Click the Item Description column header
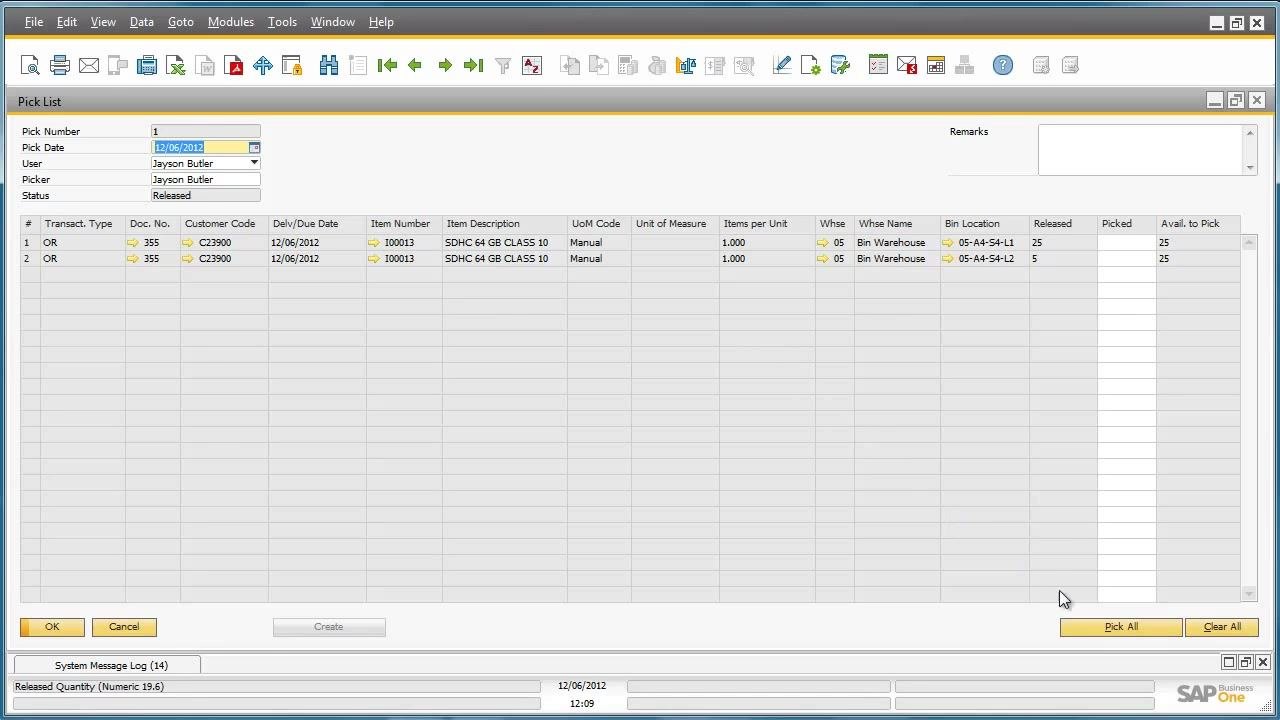This screenshot has height=720, width=1280. point(505,224)
